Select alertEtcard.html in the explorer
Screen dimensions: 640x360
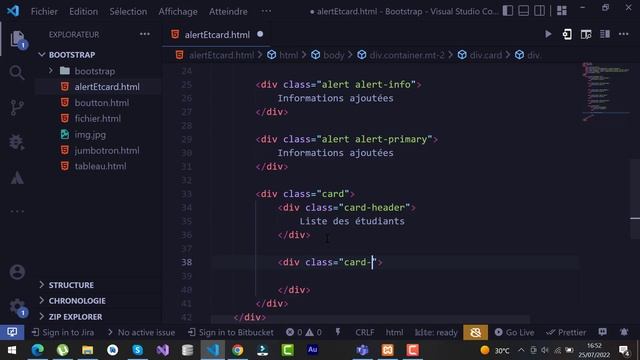107,87
